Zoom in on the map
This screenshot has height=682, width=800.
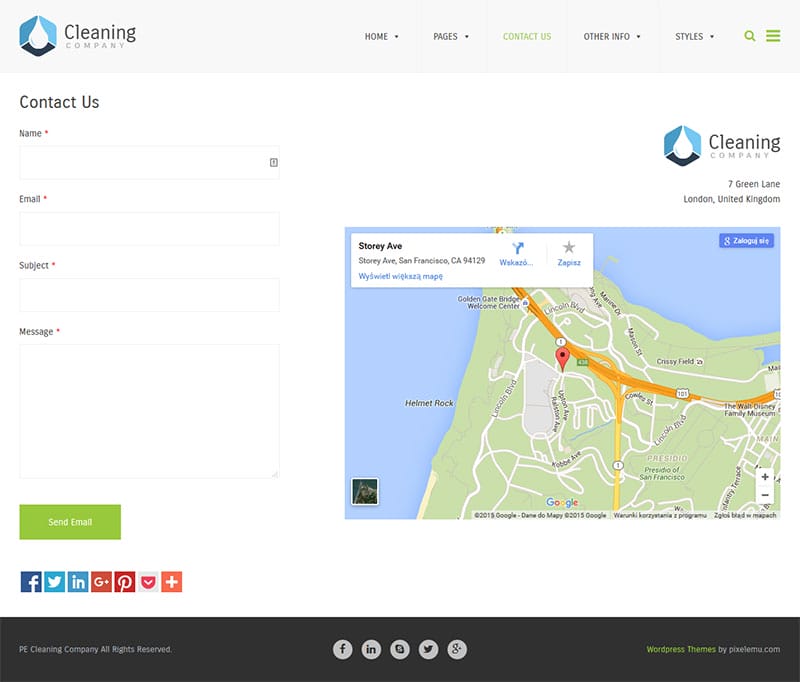(x=765, y=477)
